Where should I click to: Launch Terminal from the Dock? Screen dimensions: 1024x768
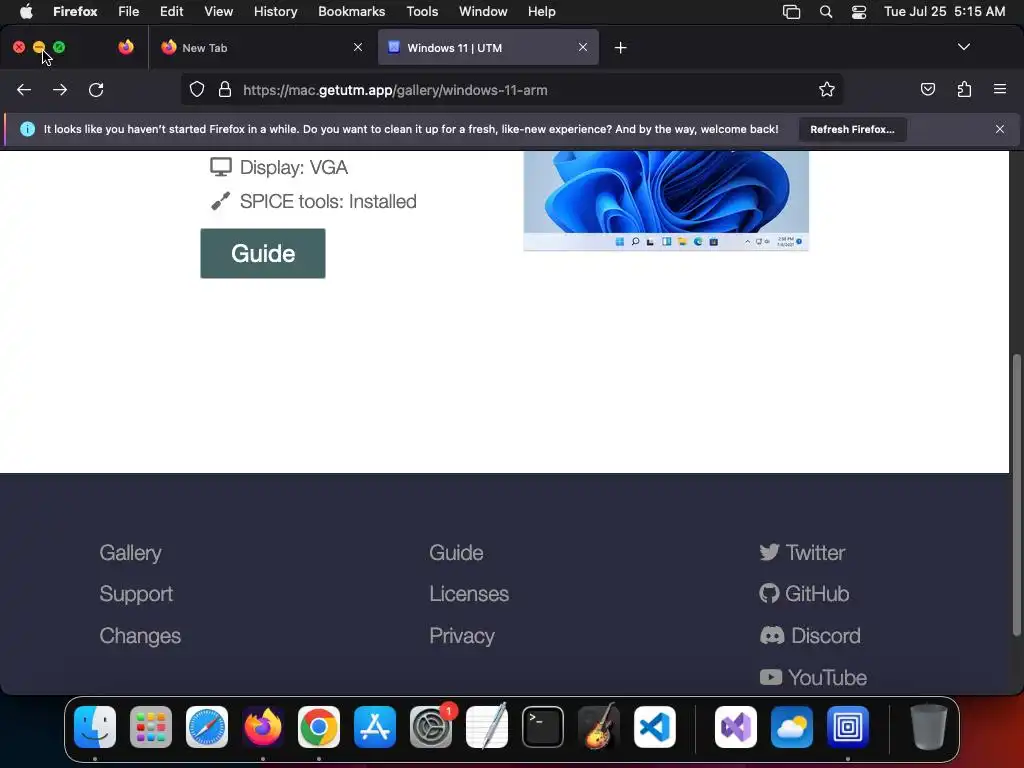point(543,727)
